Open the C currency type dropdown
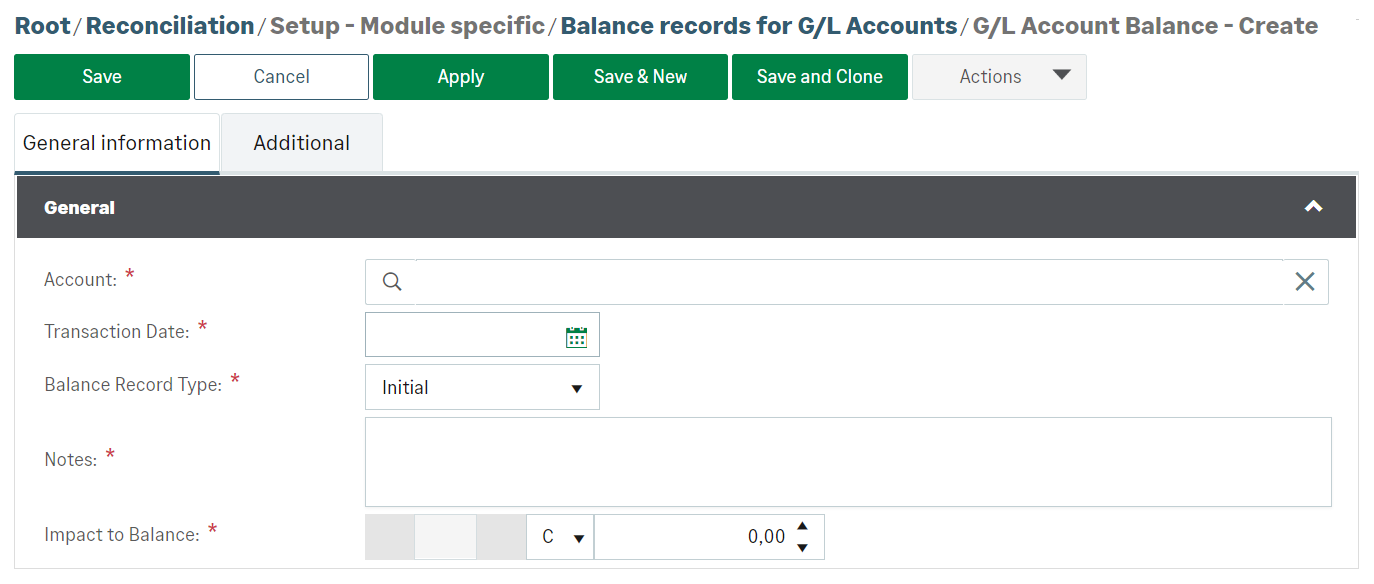This screenshot has width=1374, height=584. 575,537
